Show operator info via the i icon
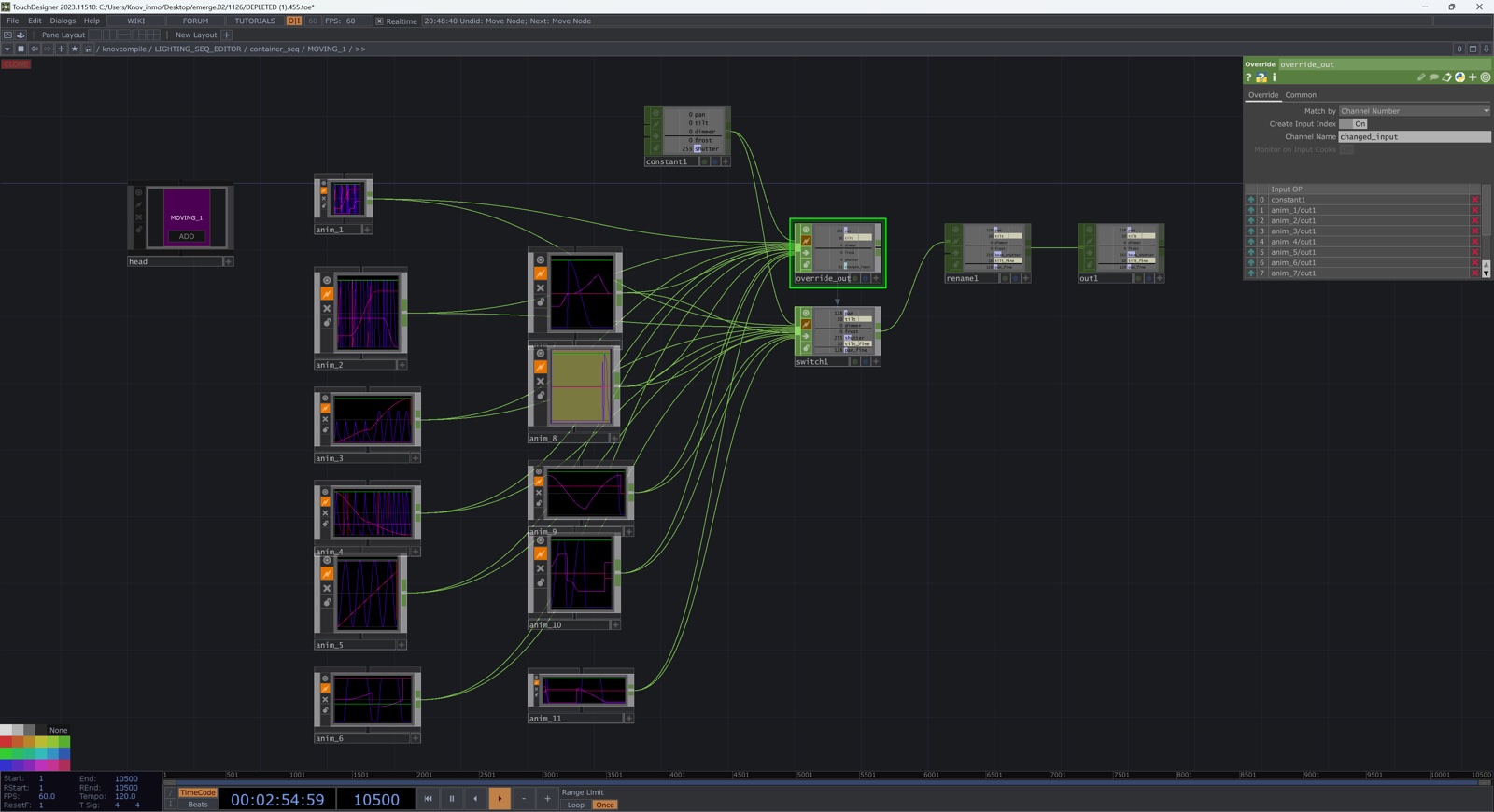Screen dimensions: 1494x812 pyautogui.click(x=1275, y=77)
